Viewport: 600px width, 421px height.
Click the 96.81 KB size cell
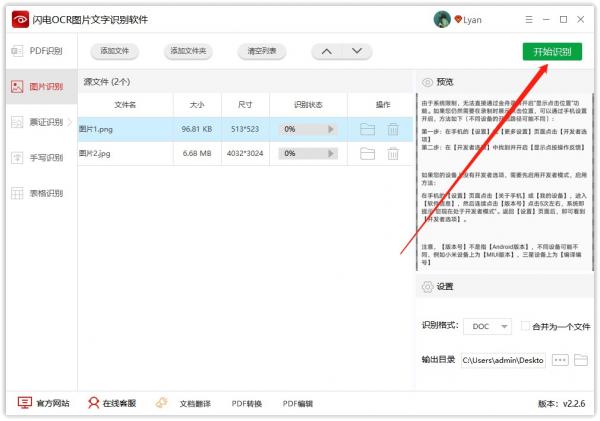197,129
